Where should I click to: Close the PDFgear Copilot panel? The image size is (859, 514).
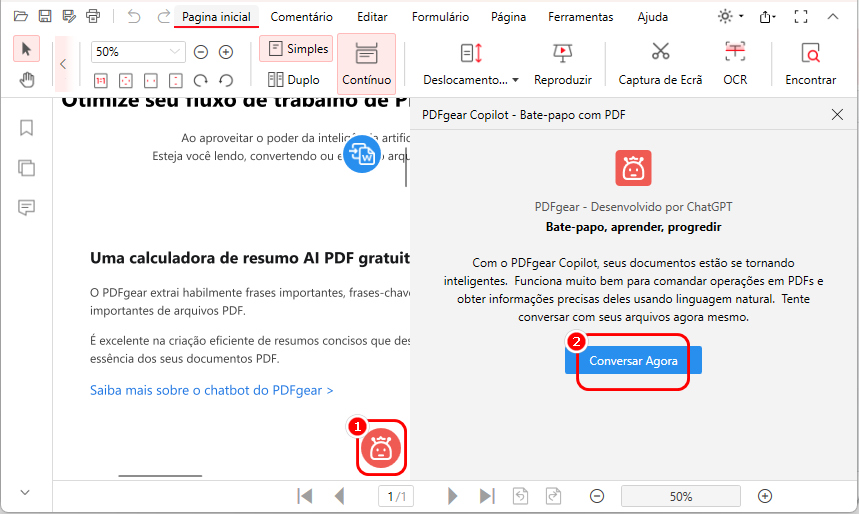click(x=837, y=115)
